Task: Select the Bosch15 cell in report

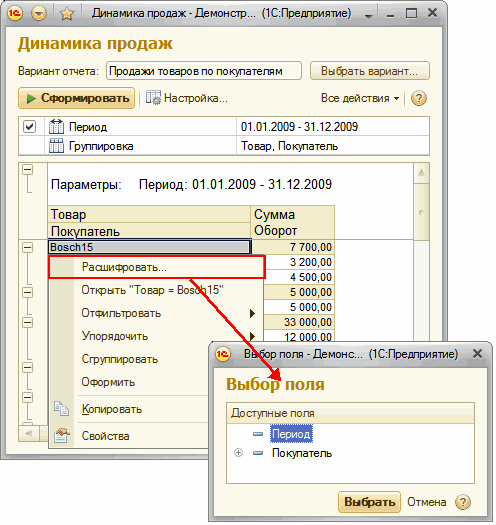Action: (149, 247)
